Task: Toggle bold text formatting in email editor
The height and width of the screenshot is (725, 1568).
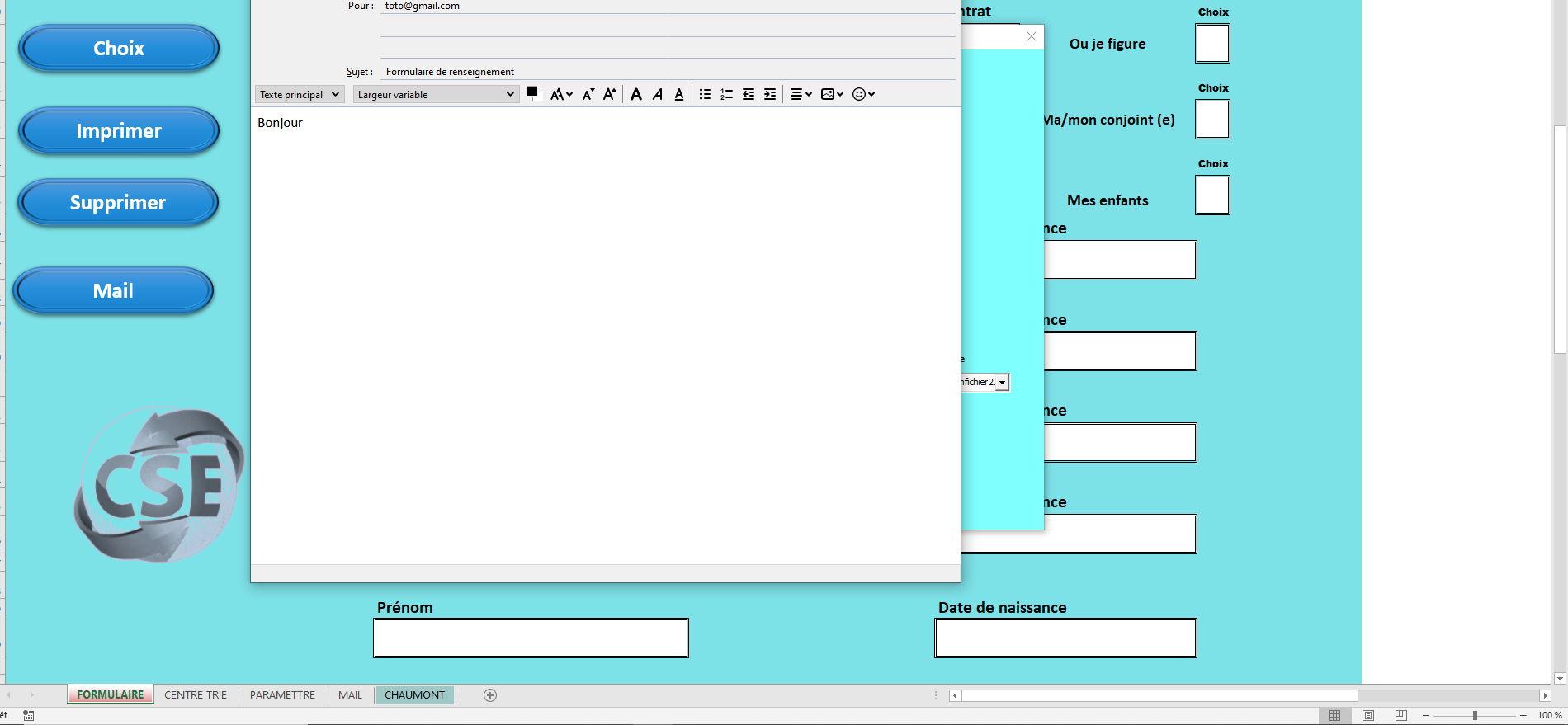Action: point(635,94)
